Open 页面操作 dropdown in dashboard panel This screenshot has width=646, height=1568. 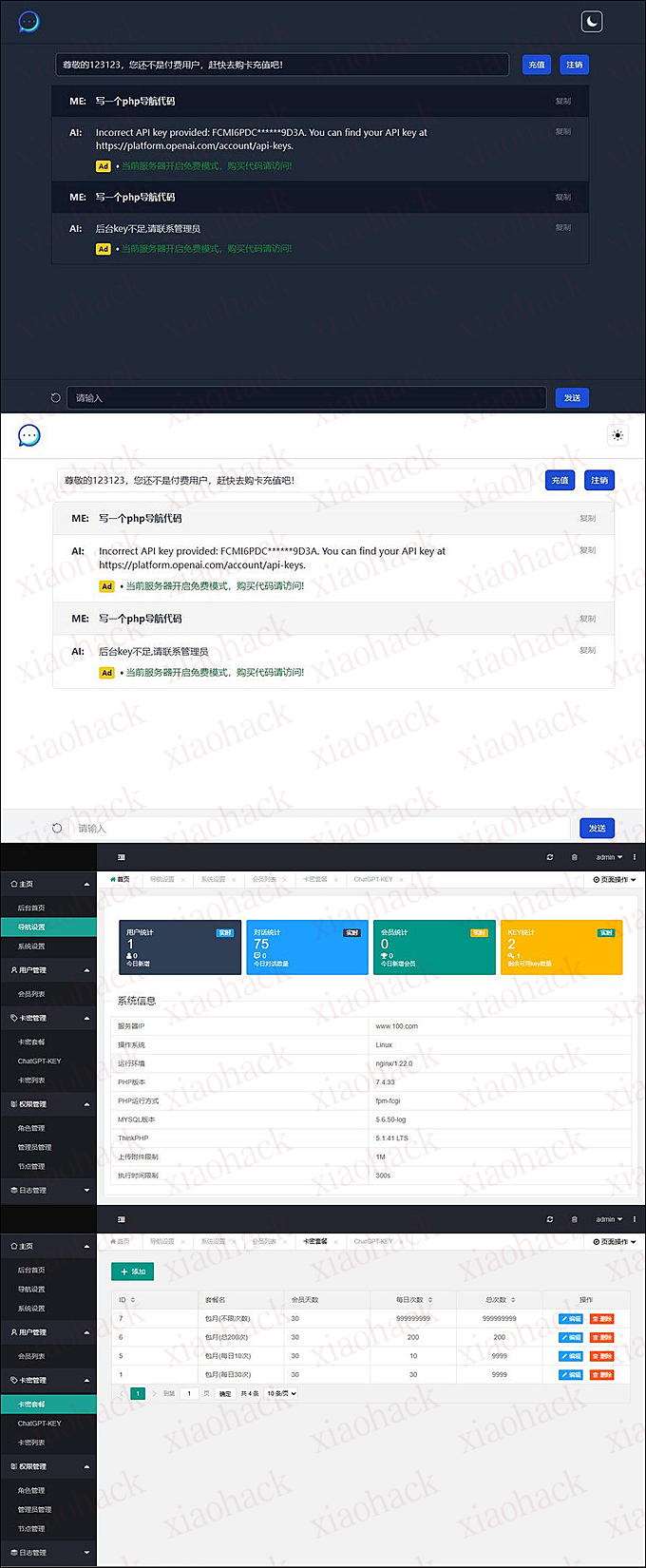click(615, 880)
